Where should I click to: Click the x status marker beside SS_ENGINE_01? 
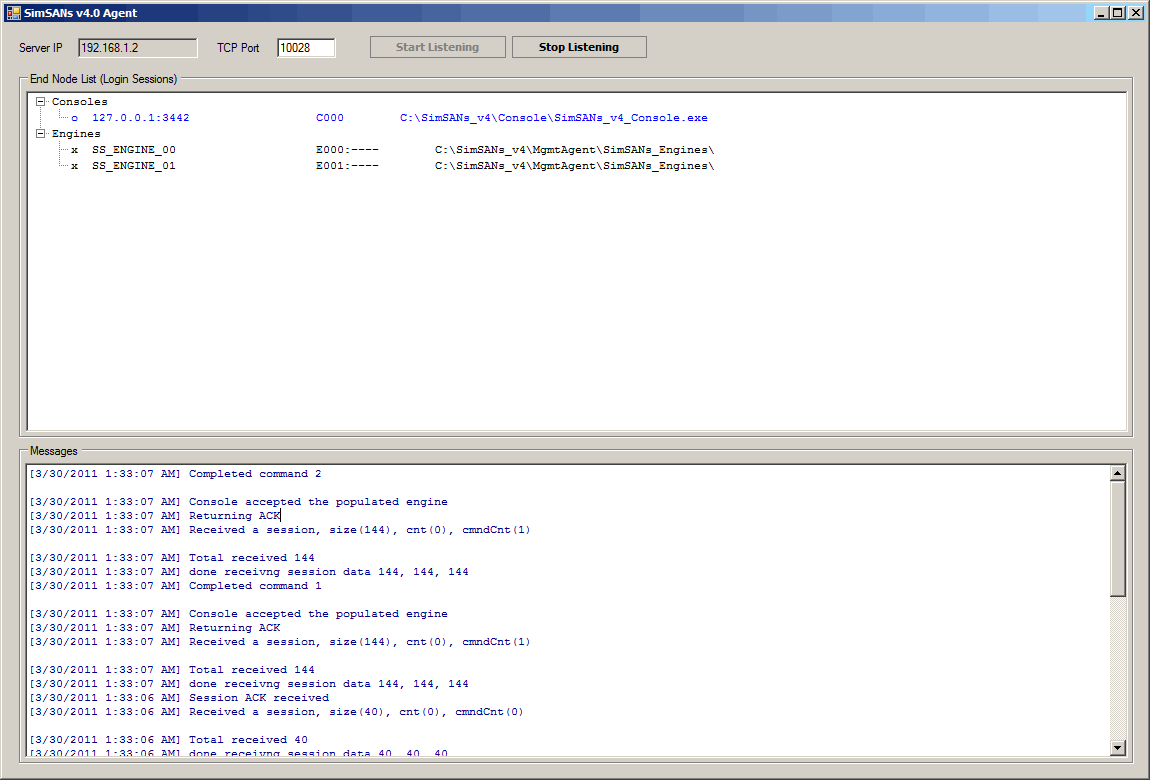click(75, 166)
